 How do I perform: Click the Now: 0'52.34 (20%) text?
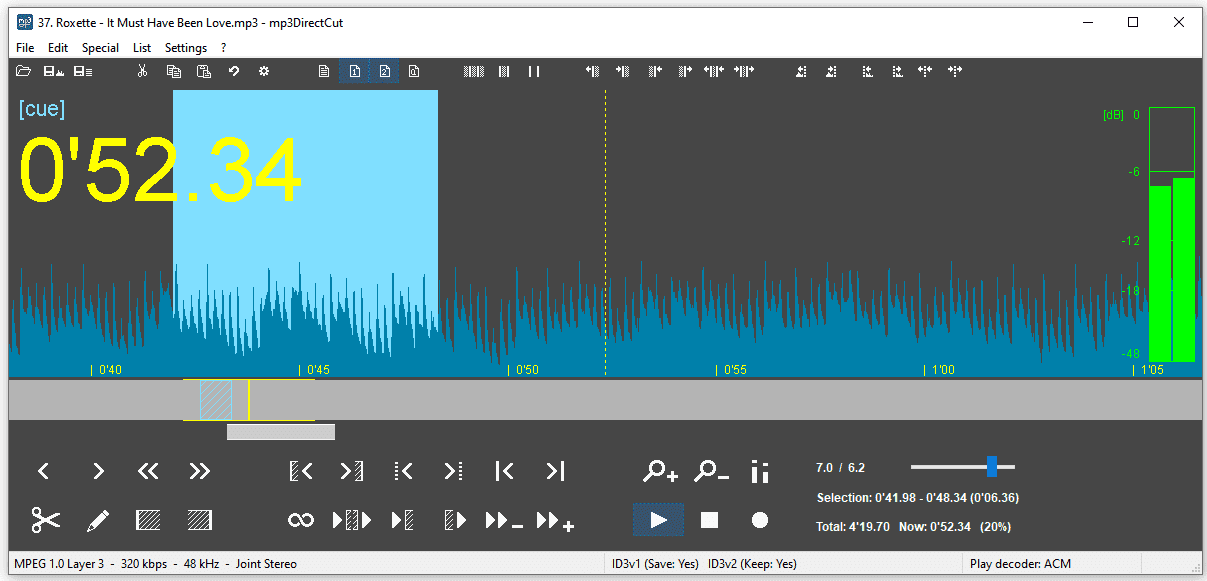[x=957, y=526]
